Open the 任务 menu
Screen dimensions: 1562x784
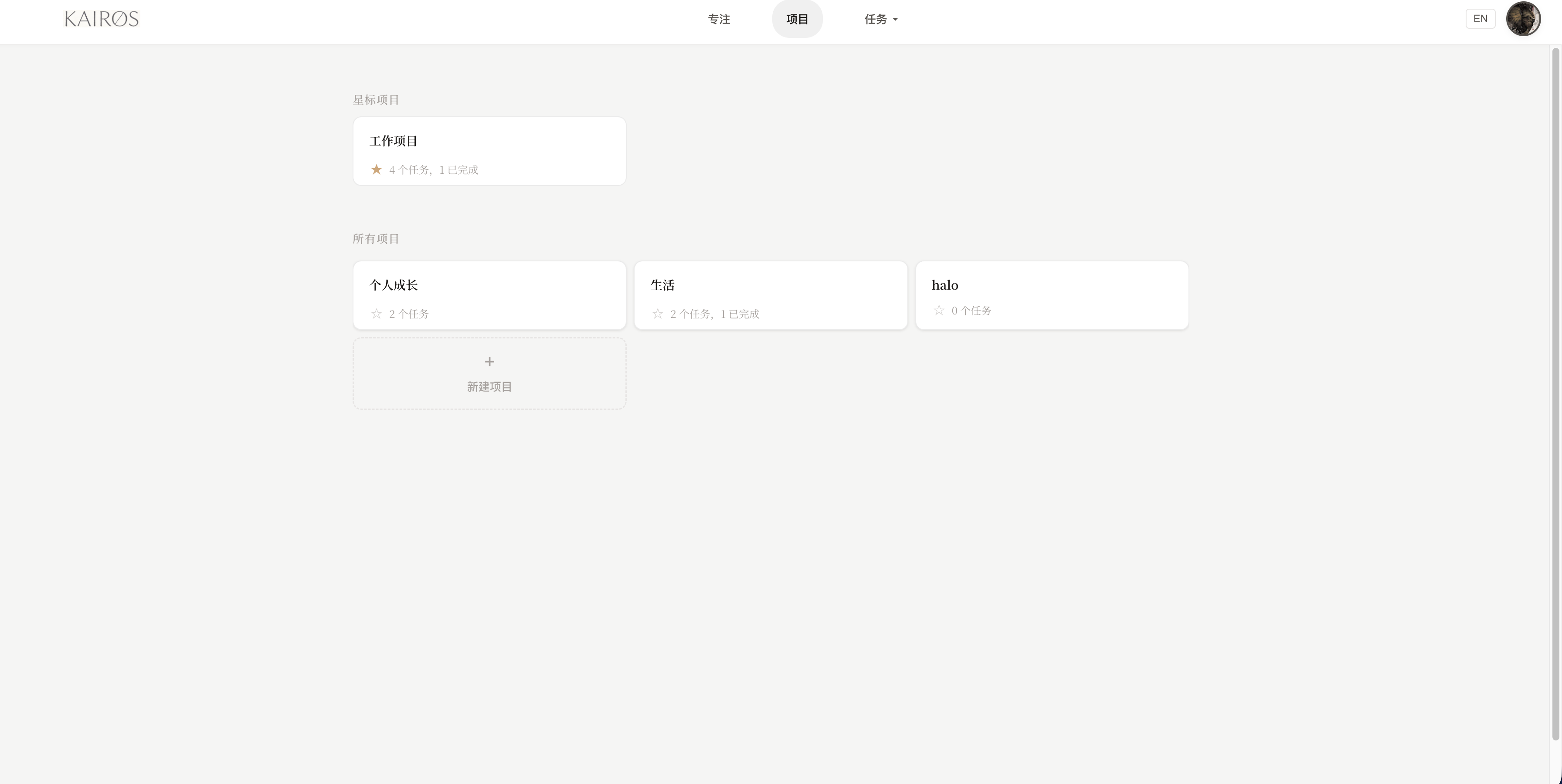point(881,20)
